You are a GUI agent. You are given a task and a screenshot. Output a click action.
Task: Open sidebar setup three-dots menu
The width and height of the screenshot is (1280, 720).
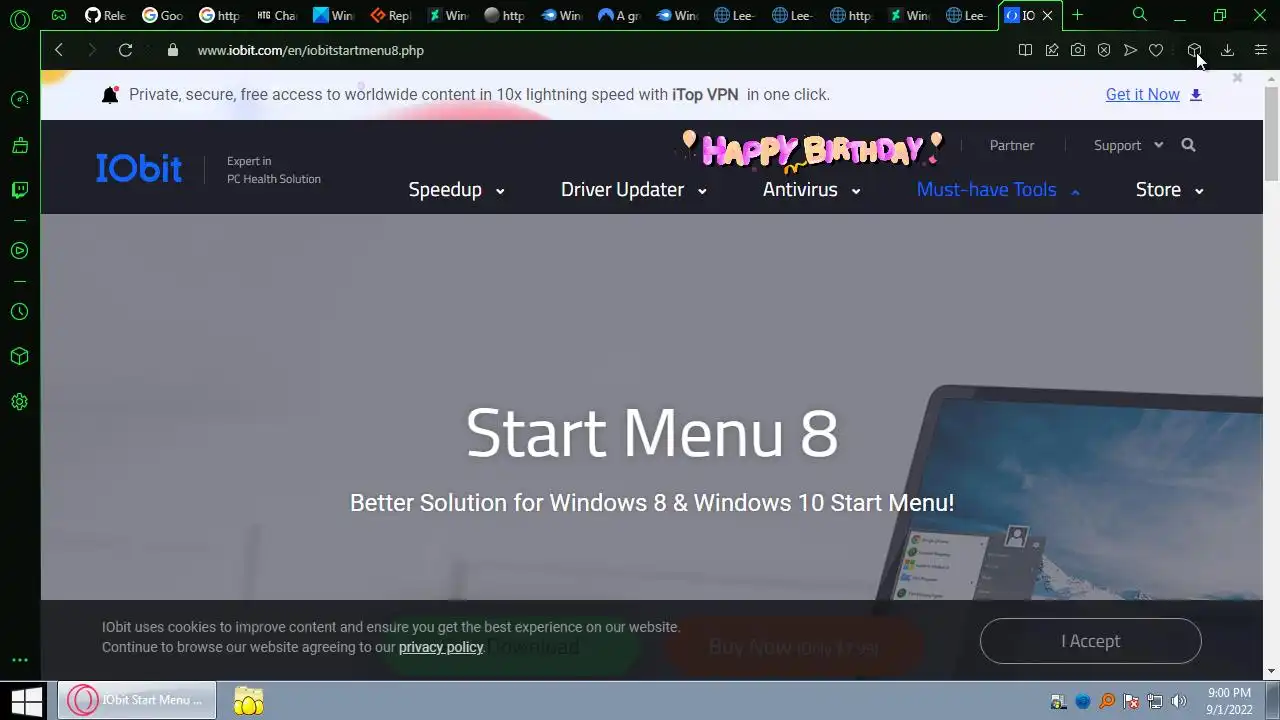[x=19, y=660]
